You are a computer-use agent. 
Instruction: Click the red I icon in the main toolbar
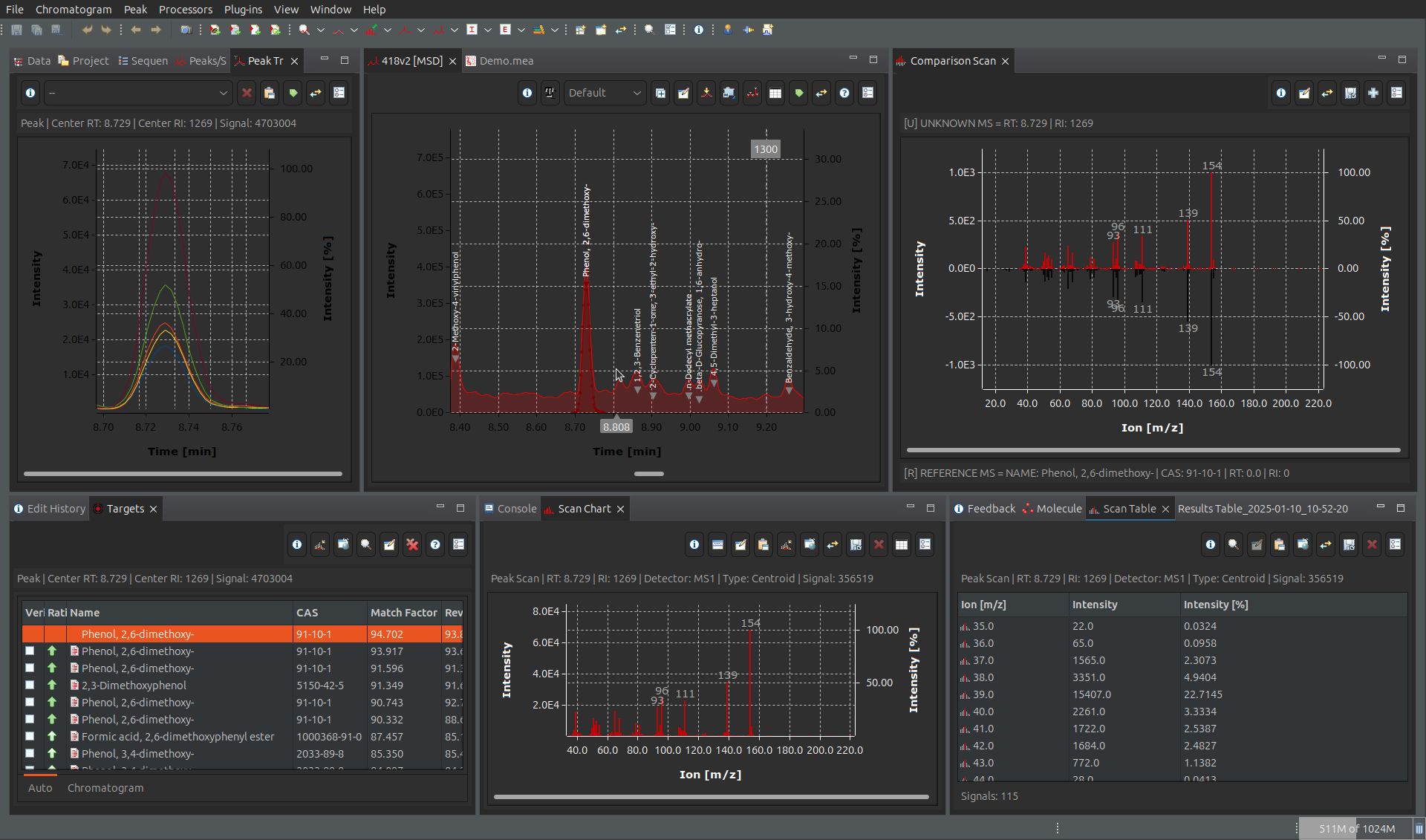coord(472,30)
